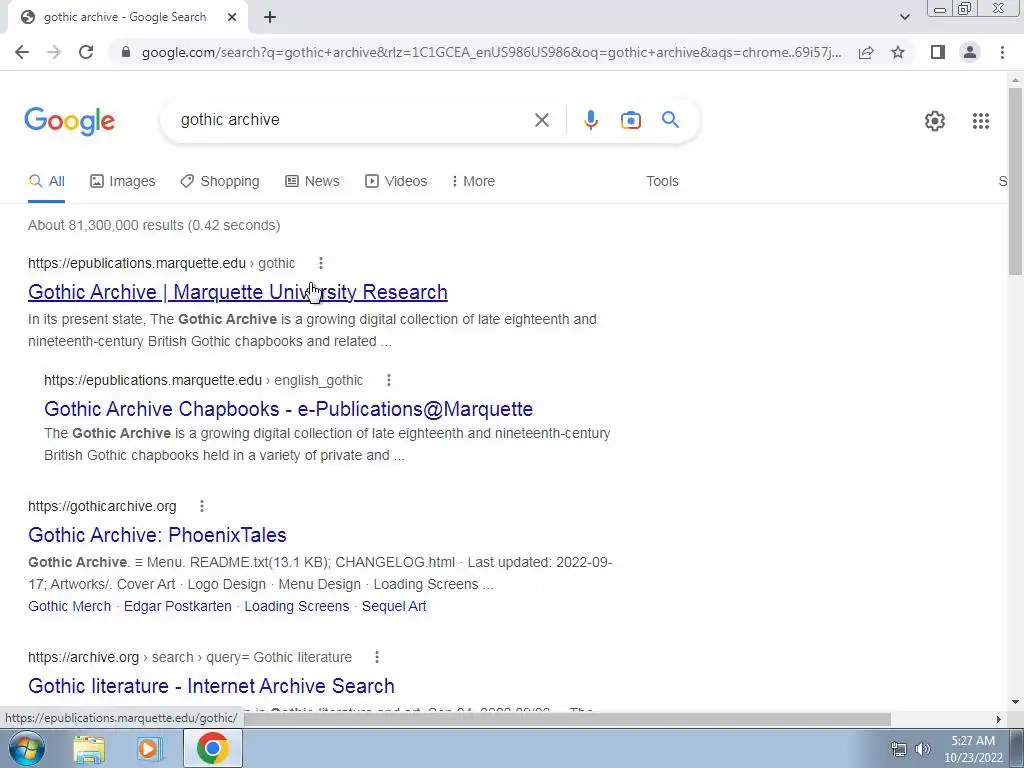Open Chrome three-dot menu

[x=1002, y=52]
